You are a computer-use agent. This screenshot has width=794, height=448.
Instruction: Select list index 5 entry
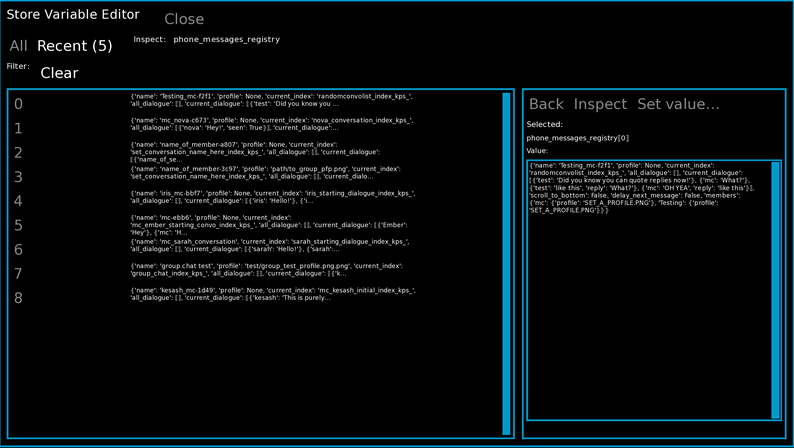pyautogui.click(x=18, y=226)
